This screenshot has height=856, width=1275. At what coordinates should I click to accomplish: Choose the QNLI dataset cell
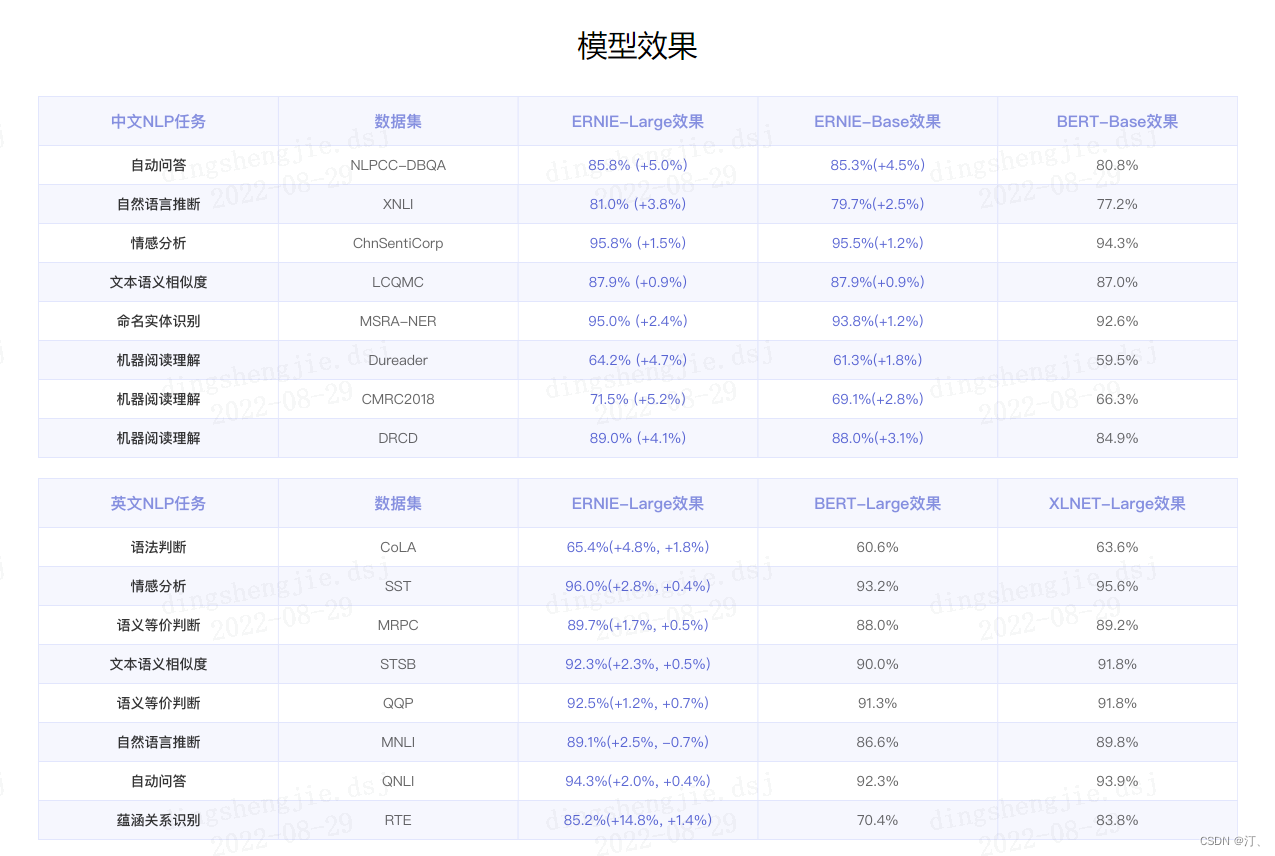398,781
